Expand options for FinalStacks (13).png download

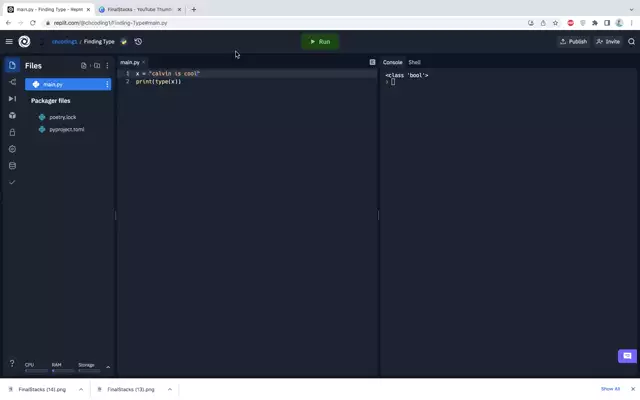click(170, 390)
